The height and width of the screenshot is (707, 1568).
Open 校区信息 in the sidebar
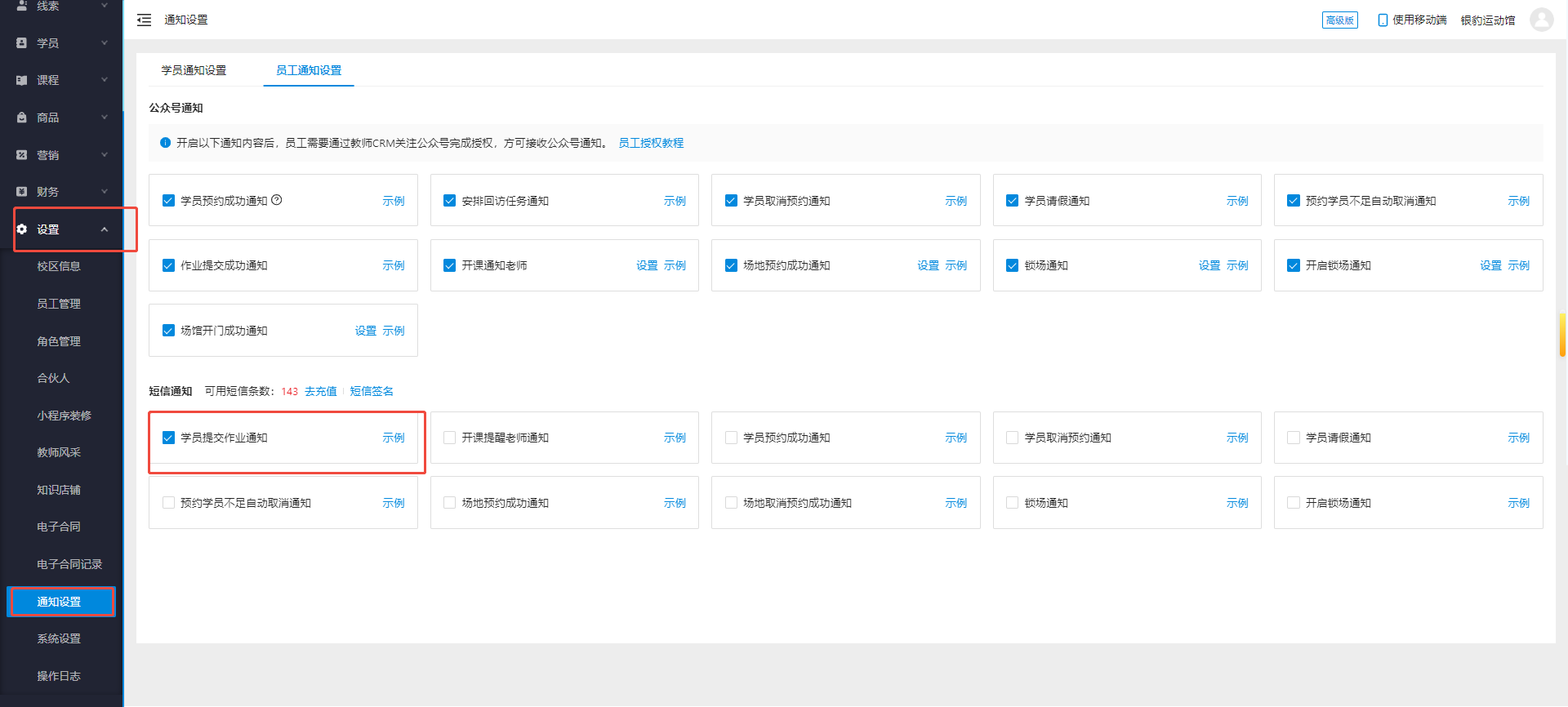(x=59, y=266)
